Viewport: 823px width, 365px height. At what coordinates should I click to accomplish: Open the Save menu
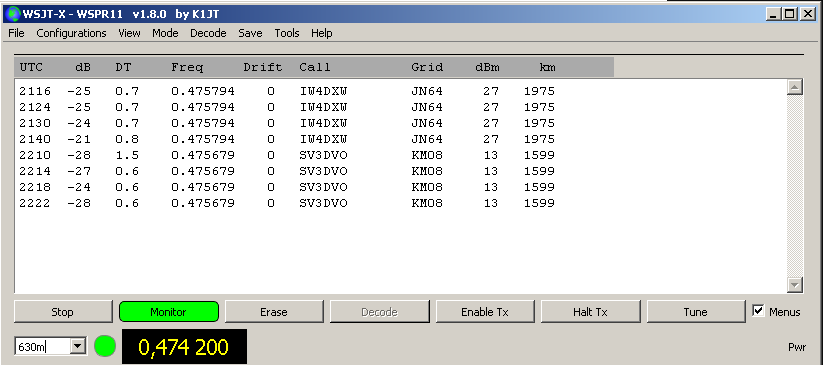(250, 33)
